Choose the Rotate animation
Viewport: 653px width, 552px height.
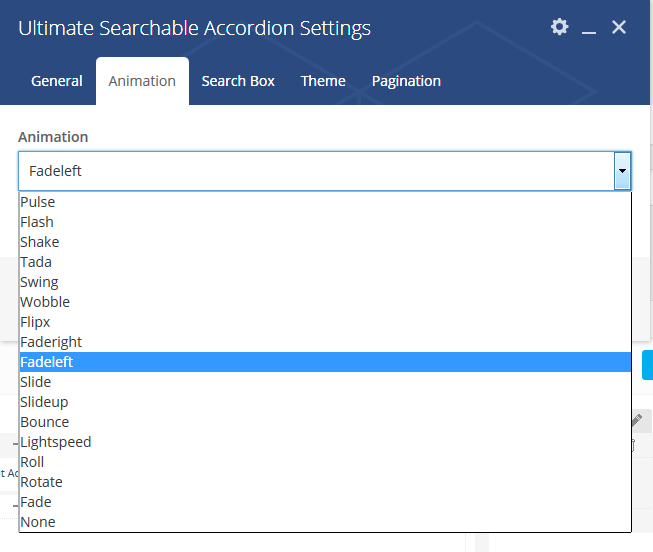[x=41, y=482]
